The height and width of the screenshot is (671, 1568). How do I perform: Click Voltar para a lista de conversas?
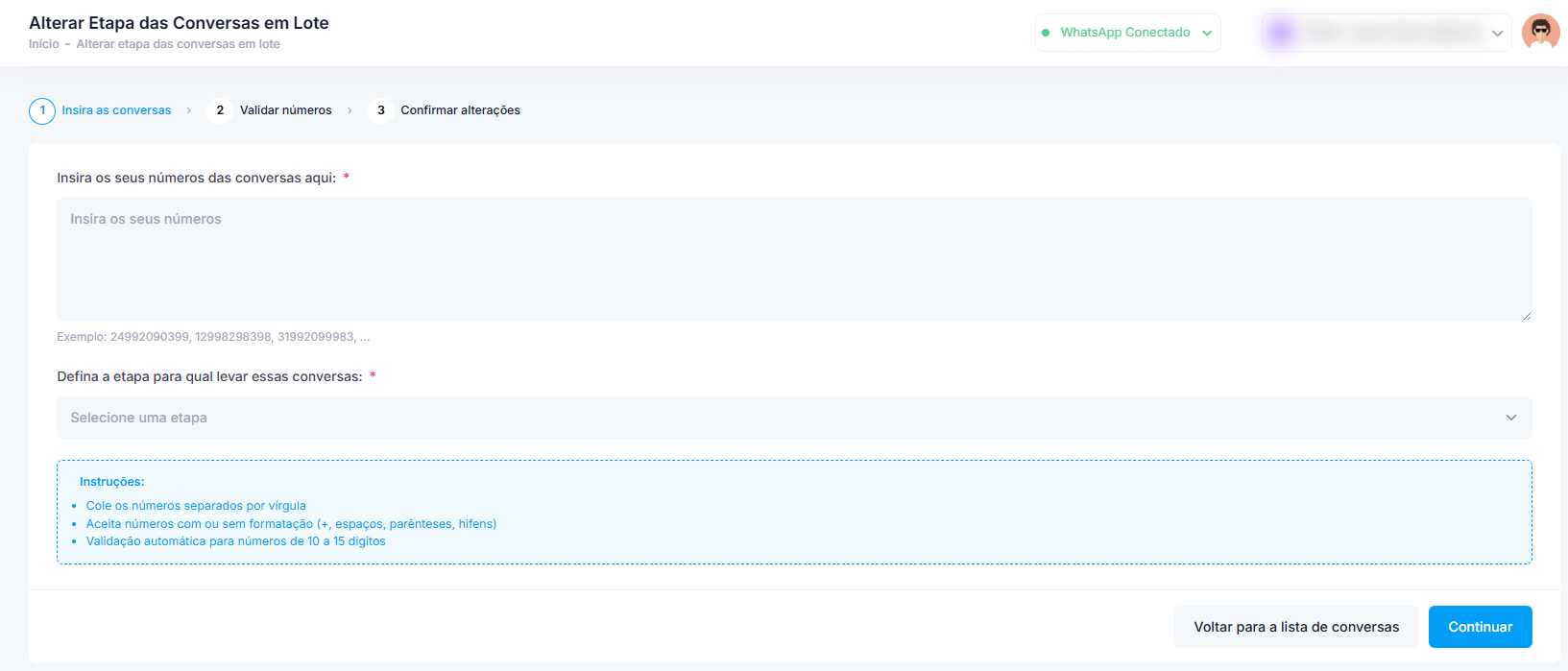pyautogui.click(x=1295, y=627)
